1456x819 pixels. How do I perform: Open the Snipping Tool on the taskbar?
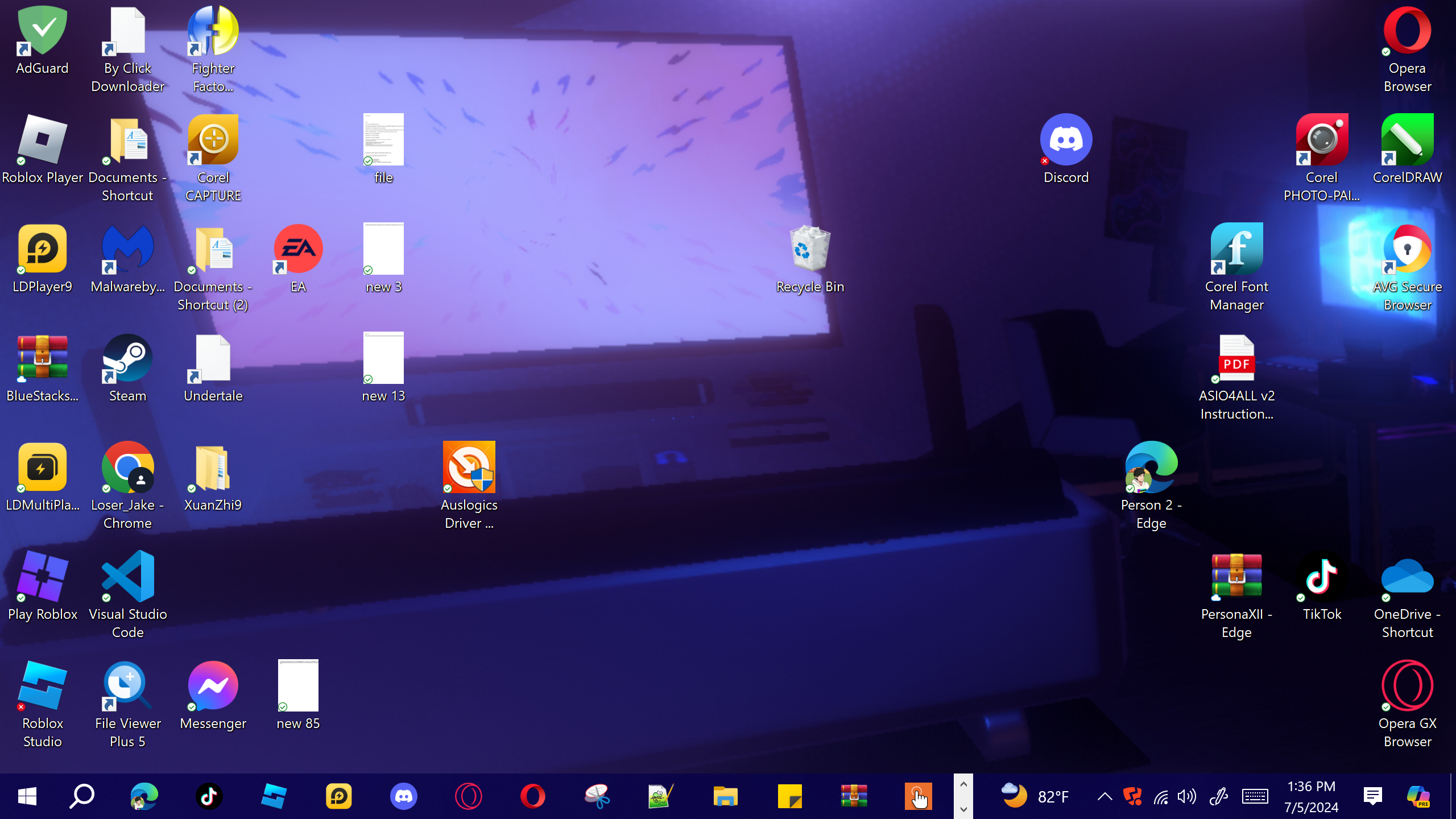597,796
